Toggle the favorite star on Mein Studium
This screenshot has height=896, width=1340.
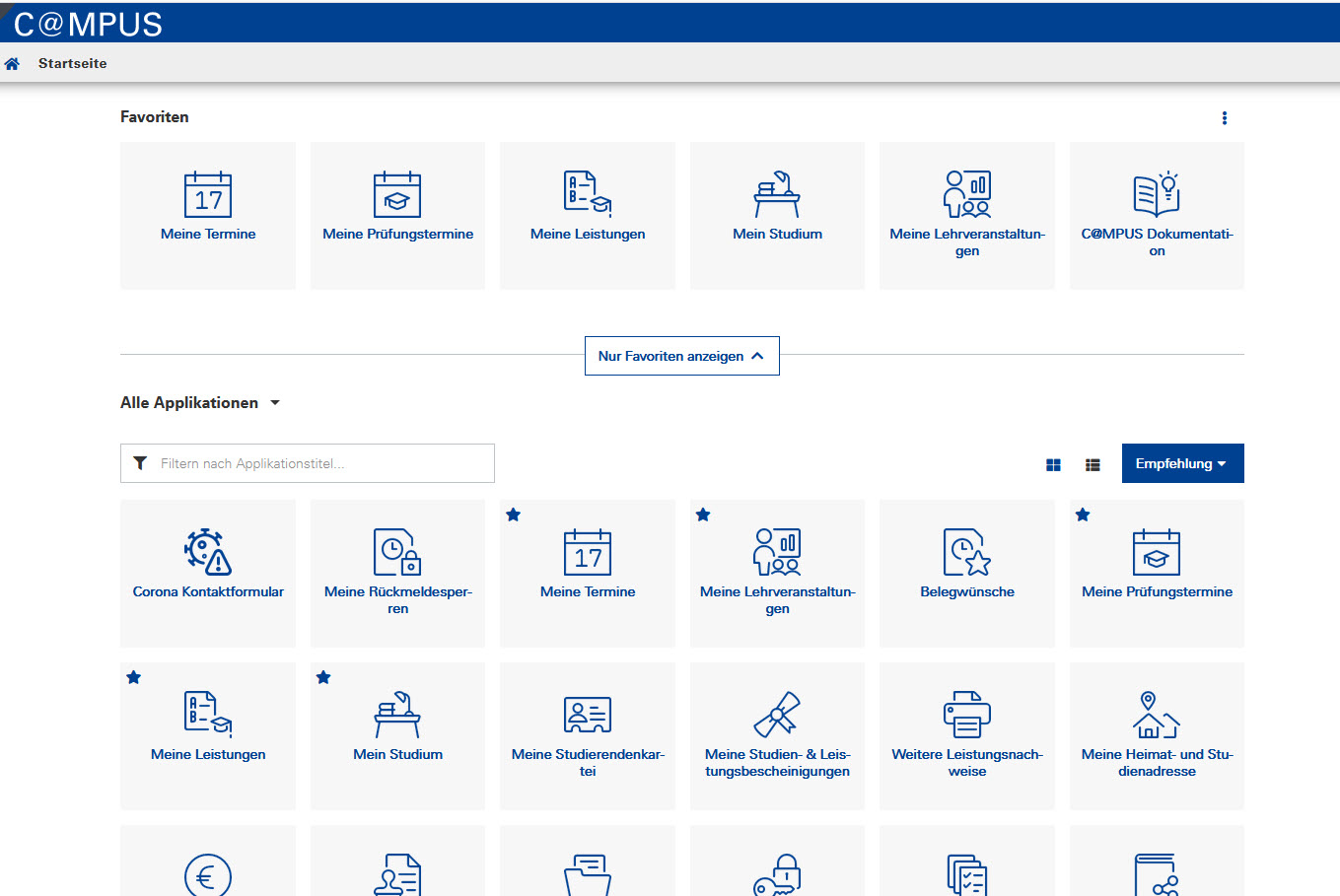[323, 677]
